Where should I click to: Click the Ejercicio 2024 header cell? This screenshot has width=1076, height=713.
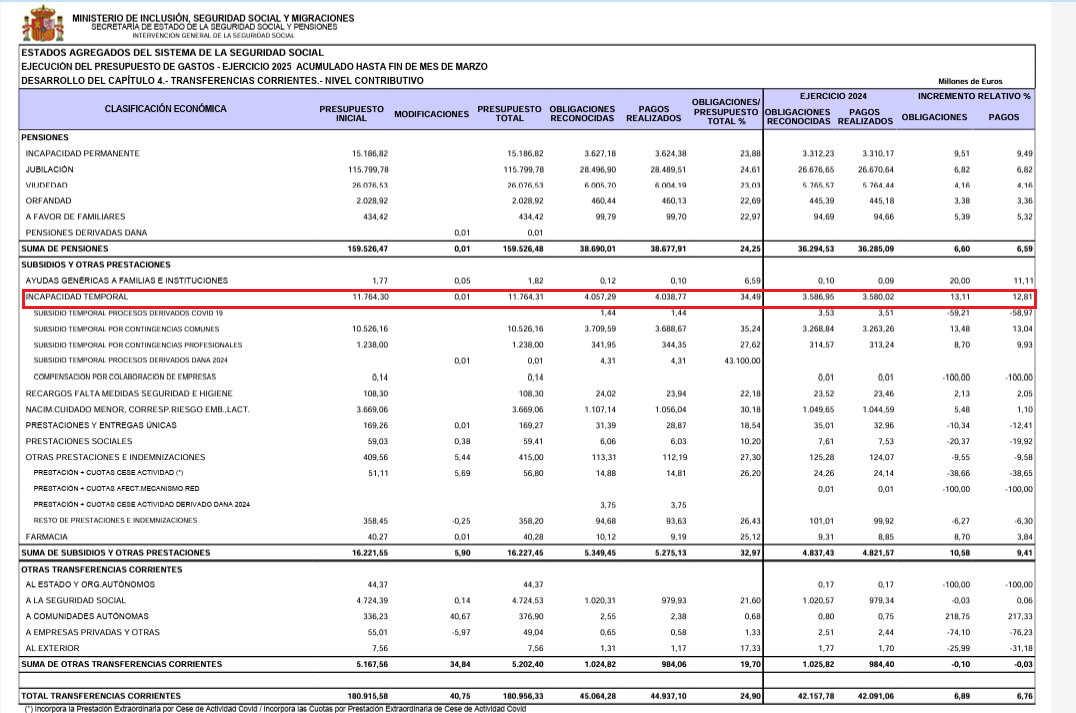click(x=830, y=96)
